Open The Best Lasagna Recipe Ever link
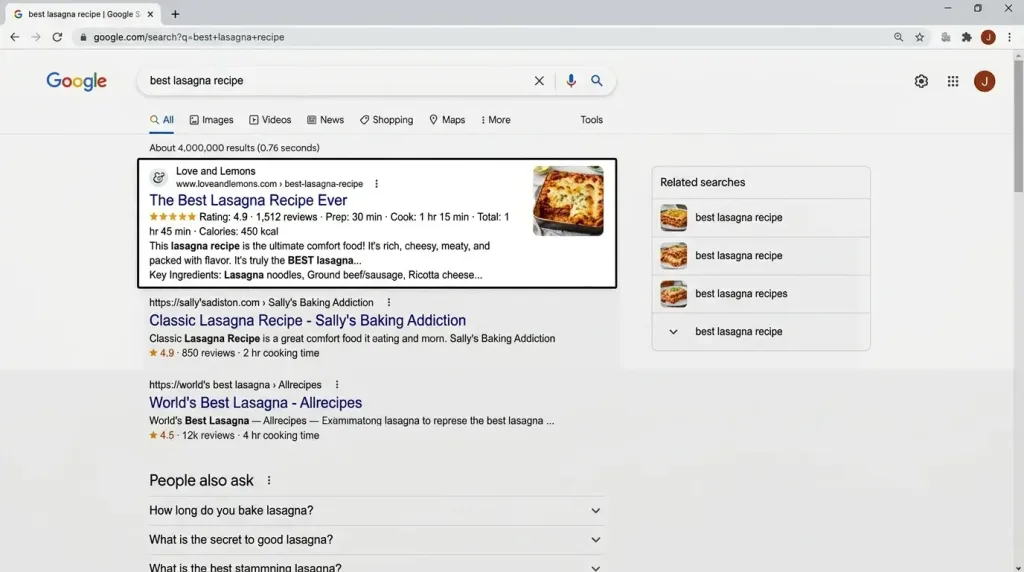The image size is (1024, 572). click(x=248, y=200)
